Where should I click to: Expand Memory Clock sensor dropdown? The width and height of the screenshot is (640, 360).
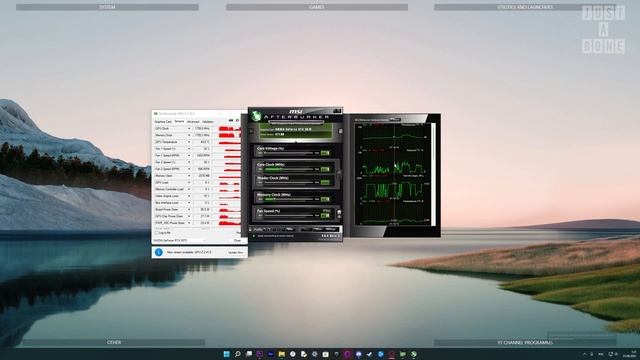click(x=189, y=135)
